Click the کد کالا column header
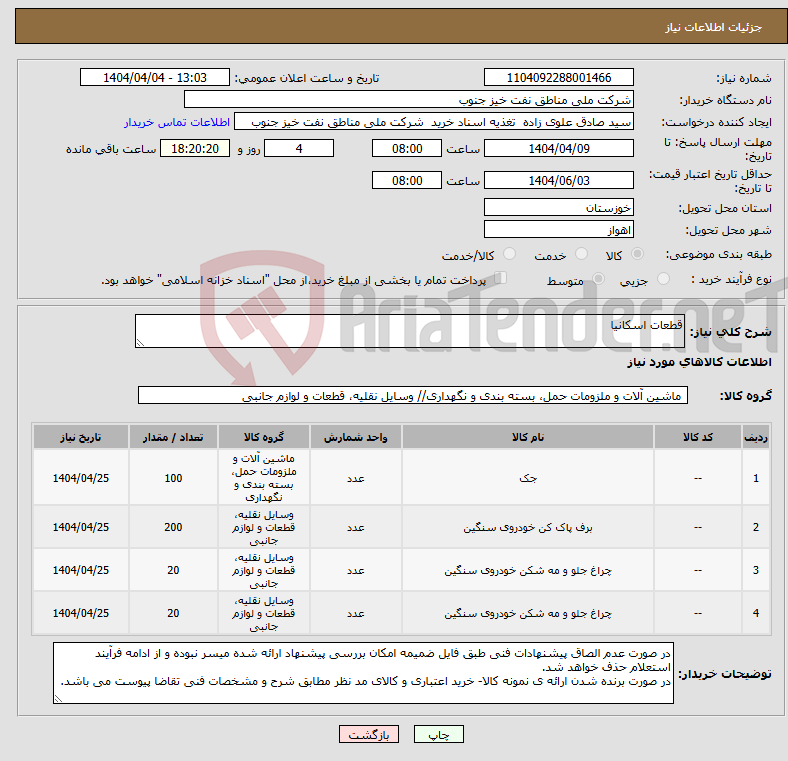This screenshot has width=788, height=761. pos(698,437)
